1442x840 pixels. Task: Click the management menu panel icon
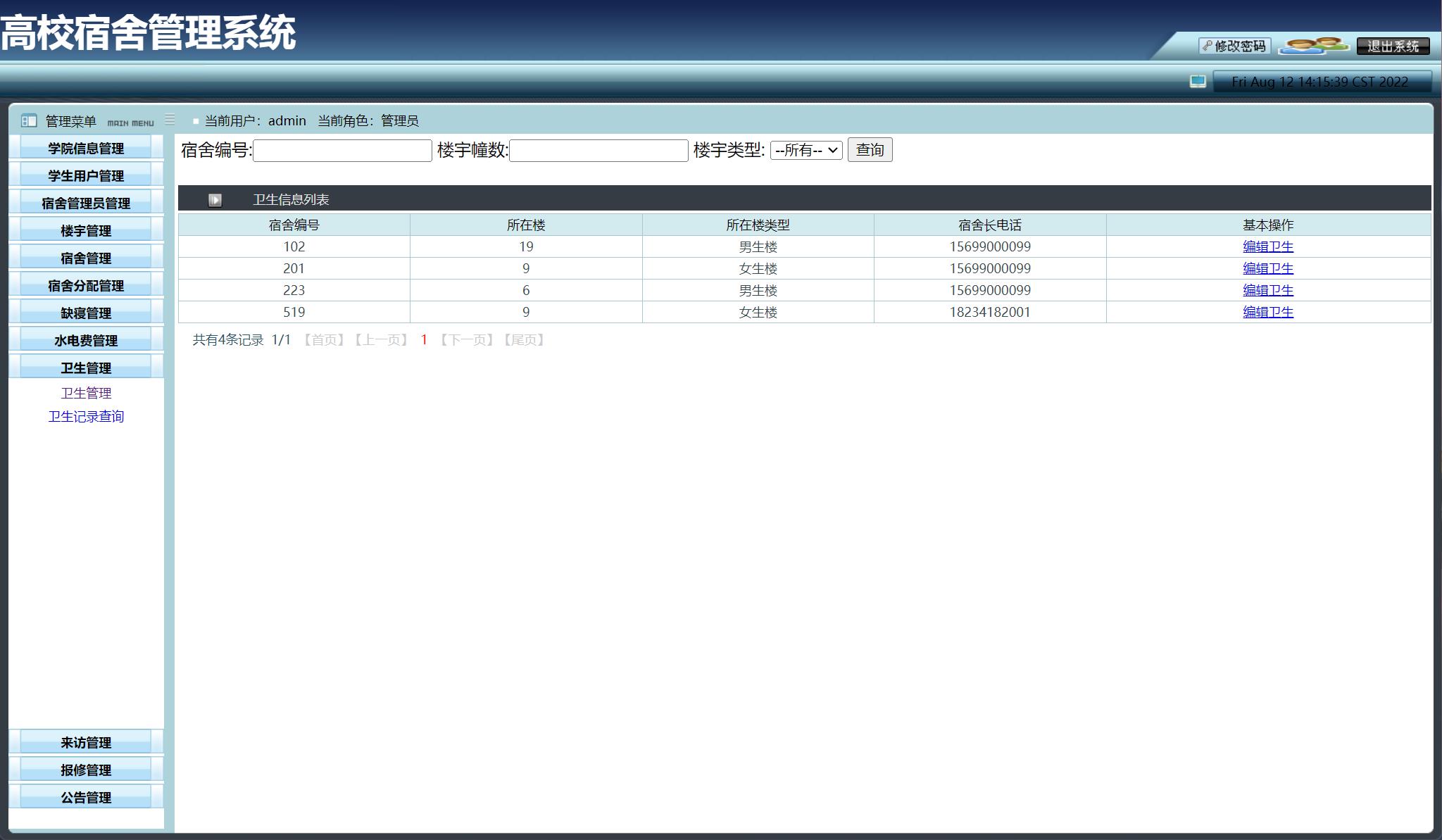(x=29, y=120)
